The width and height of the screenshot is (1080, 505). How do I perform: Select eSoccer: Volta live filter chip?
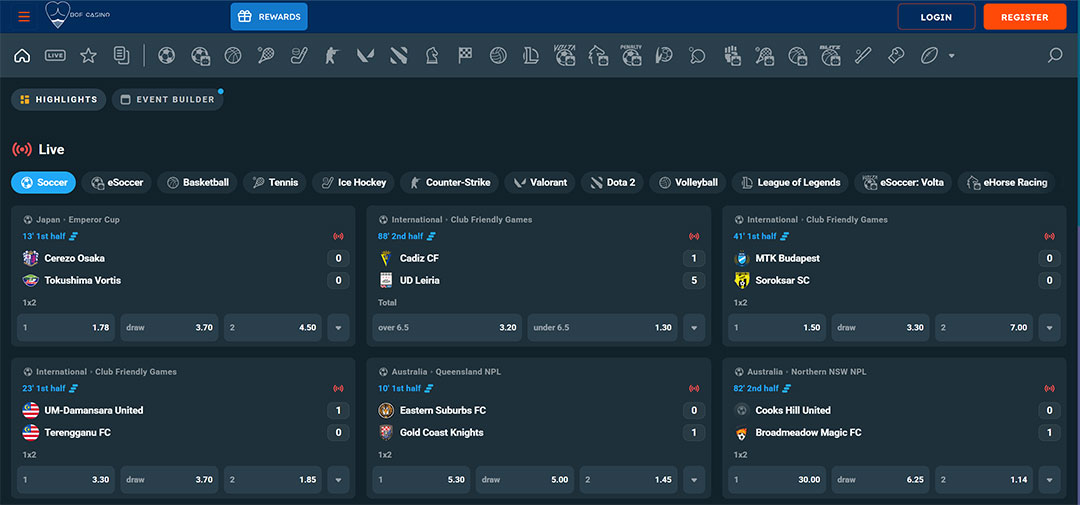[x=903, y=183]
